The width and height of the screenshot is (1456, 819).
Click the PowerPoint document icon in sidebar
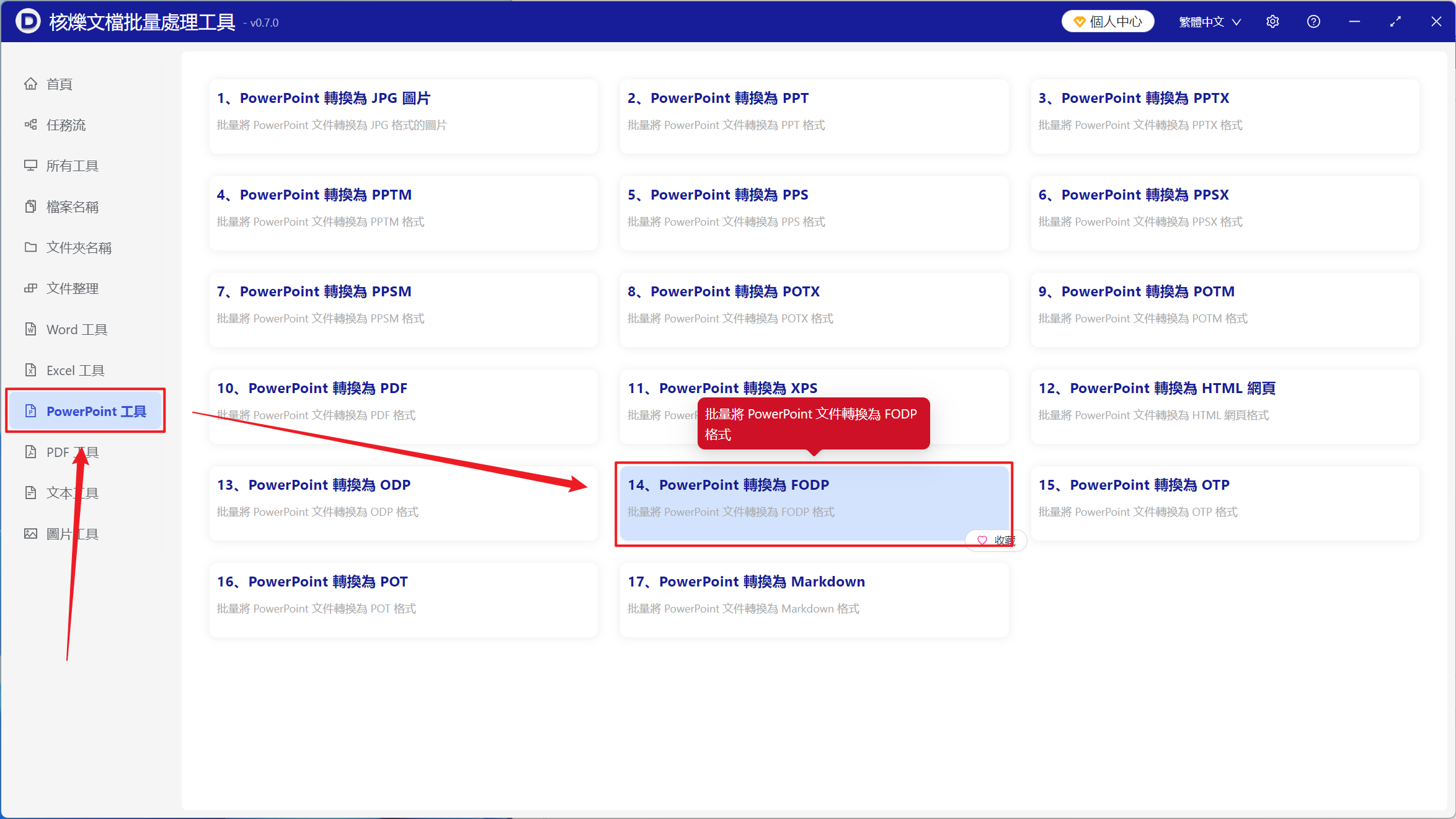click(30, 411)
